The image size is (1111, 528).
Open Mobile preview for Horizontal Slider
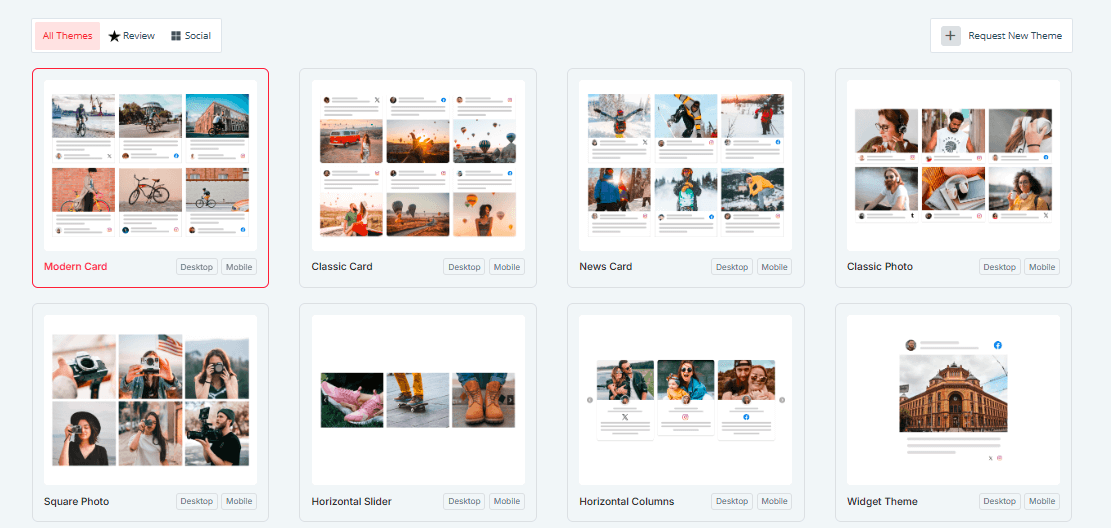pyautogui.click(x=507, y=501)
